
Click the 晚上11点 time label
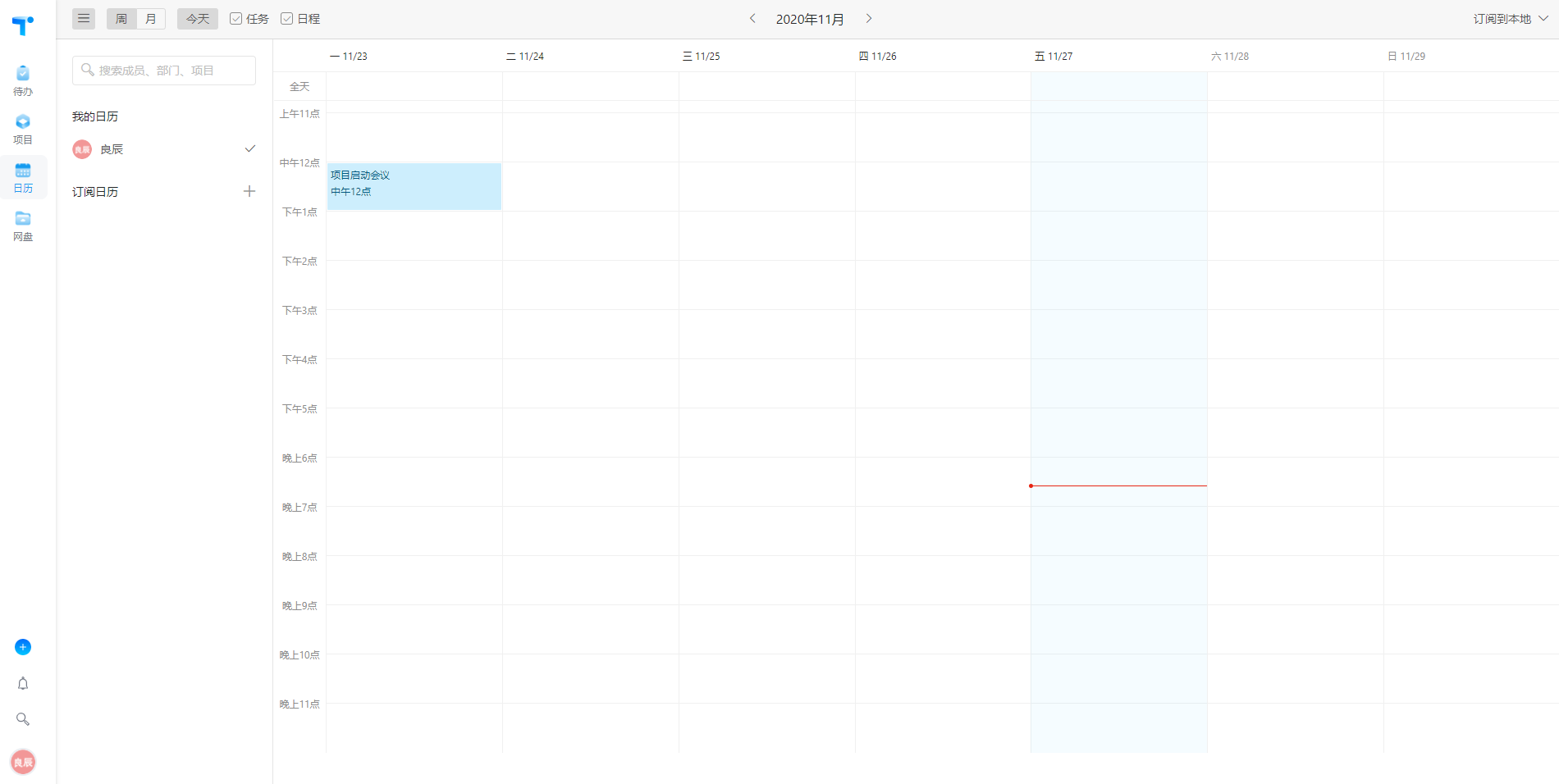299,704
